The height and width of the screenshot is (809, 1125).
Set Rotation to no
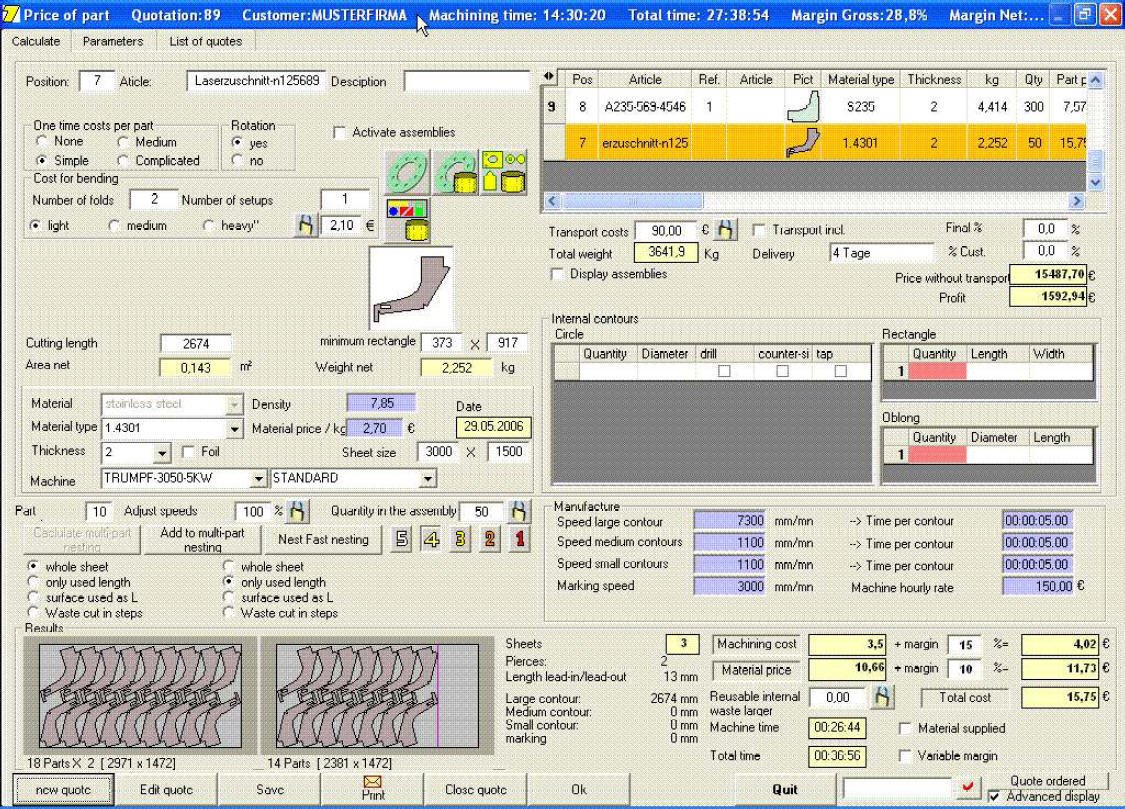tap(237, 161)
